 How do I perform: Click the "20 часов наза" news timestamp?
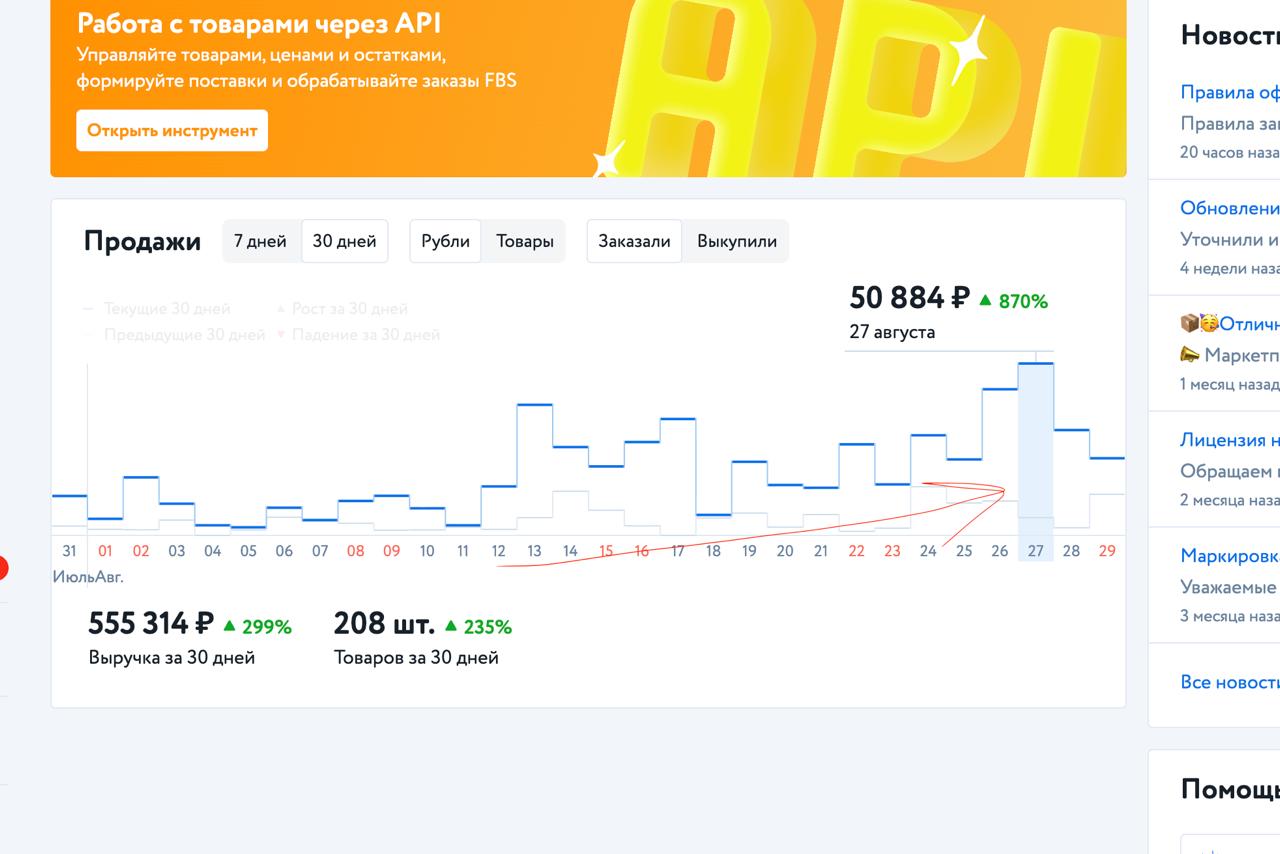point(1230,153)
